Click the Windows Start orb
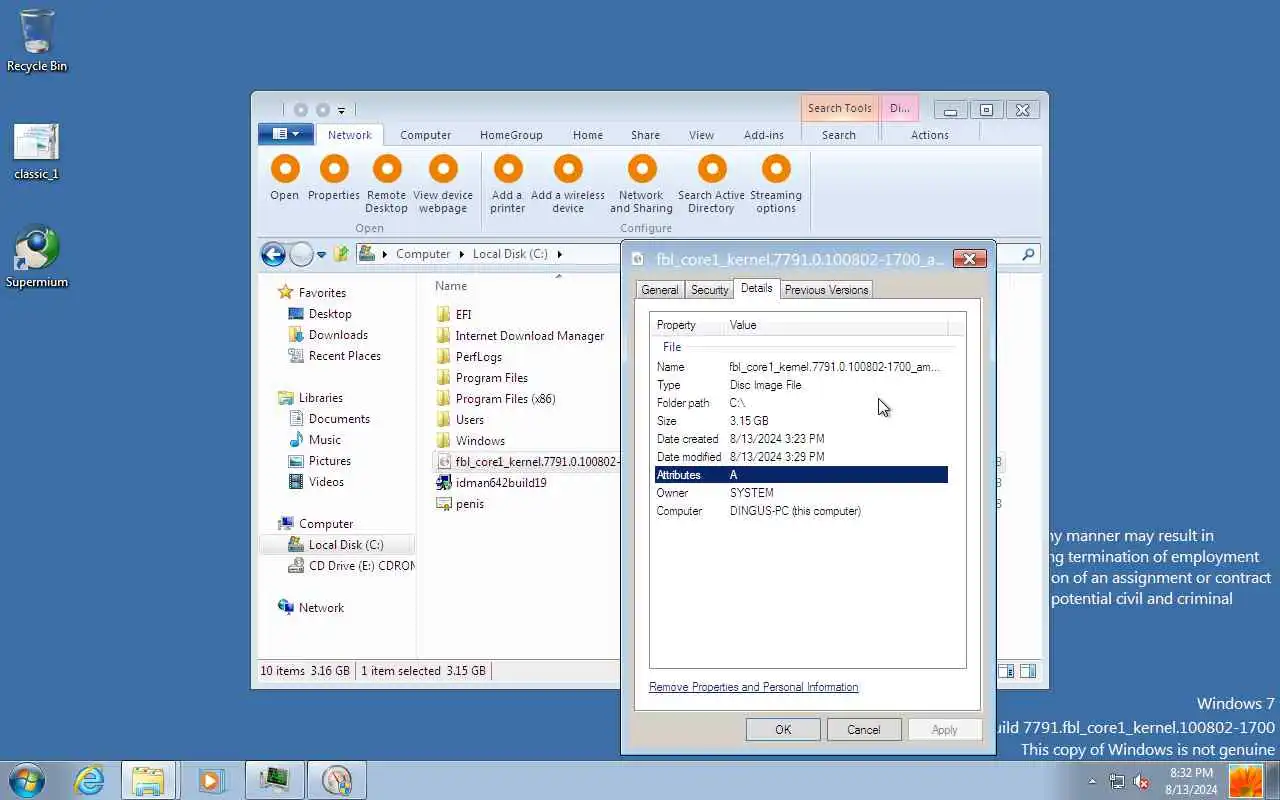Viewport: 1280px width, 800px height. pyautogui.click(x=26, y=780)
